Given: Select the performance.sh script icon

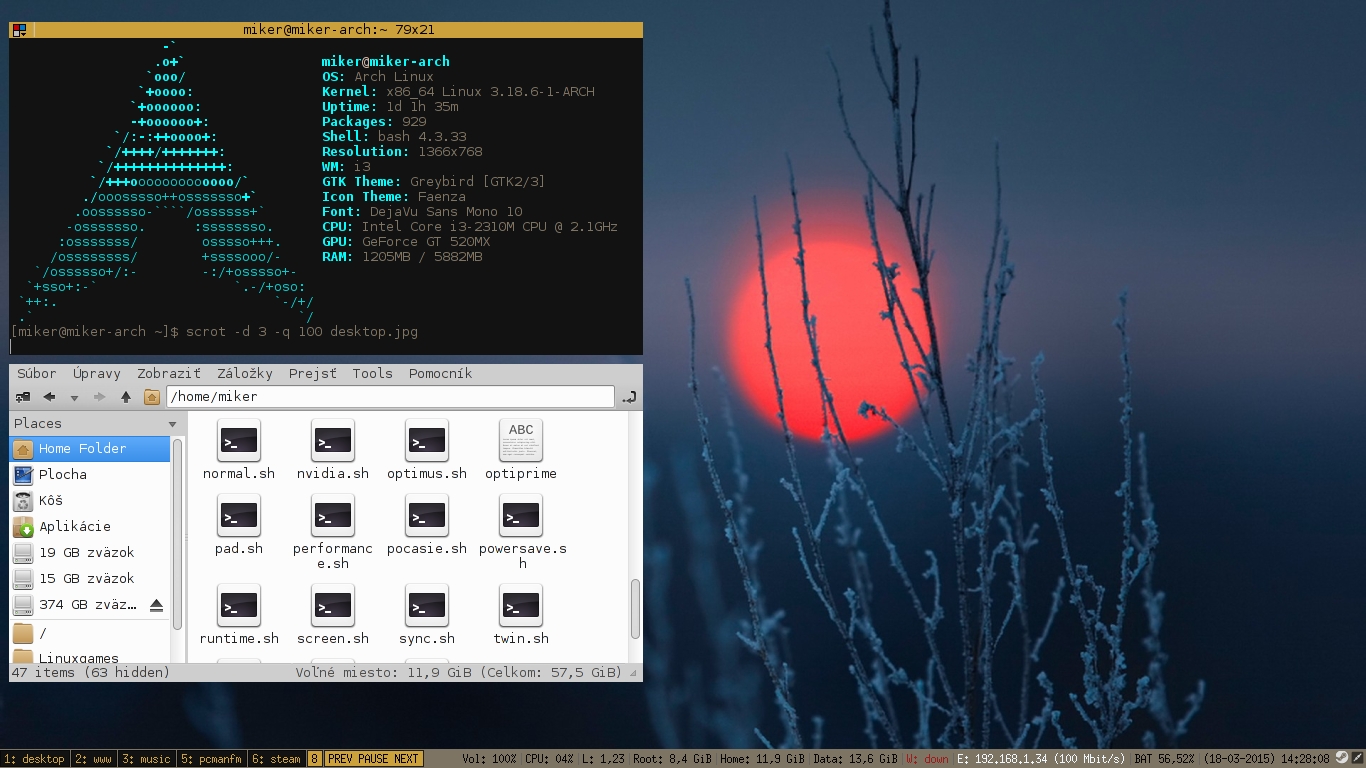Looking at the screenshot, I should point(333,516).
